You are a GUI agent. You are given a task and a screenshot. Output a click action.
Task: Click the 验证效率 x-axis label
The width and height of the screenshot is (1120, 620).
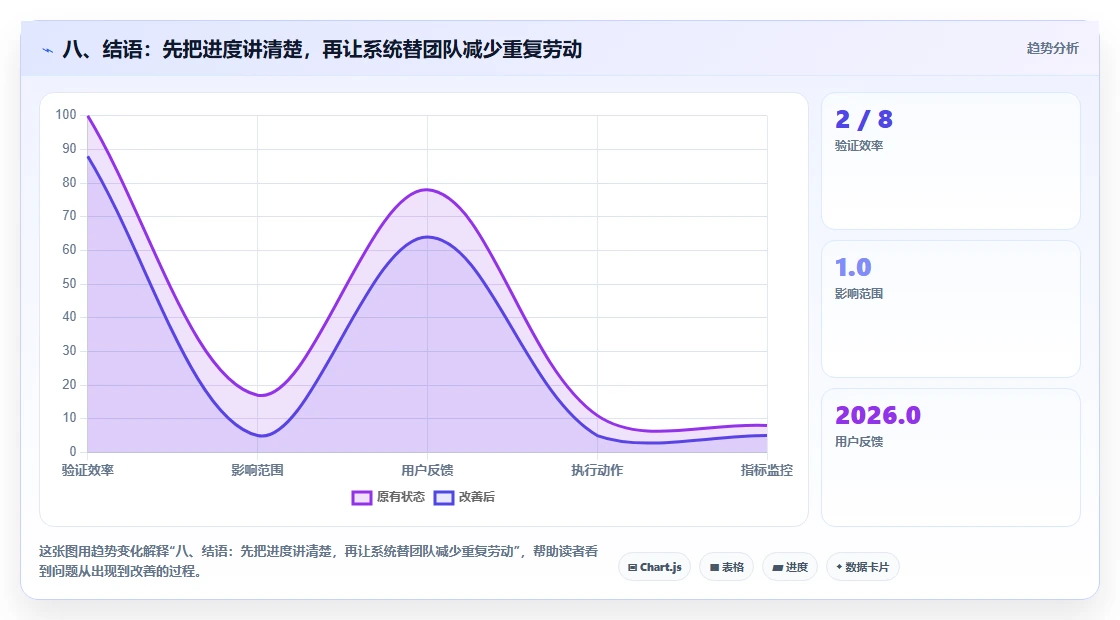(x=88, y=470)
